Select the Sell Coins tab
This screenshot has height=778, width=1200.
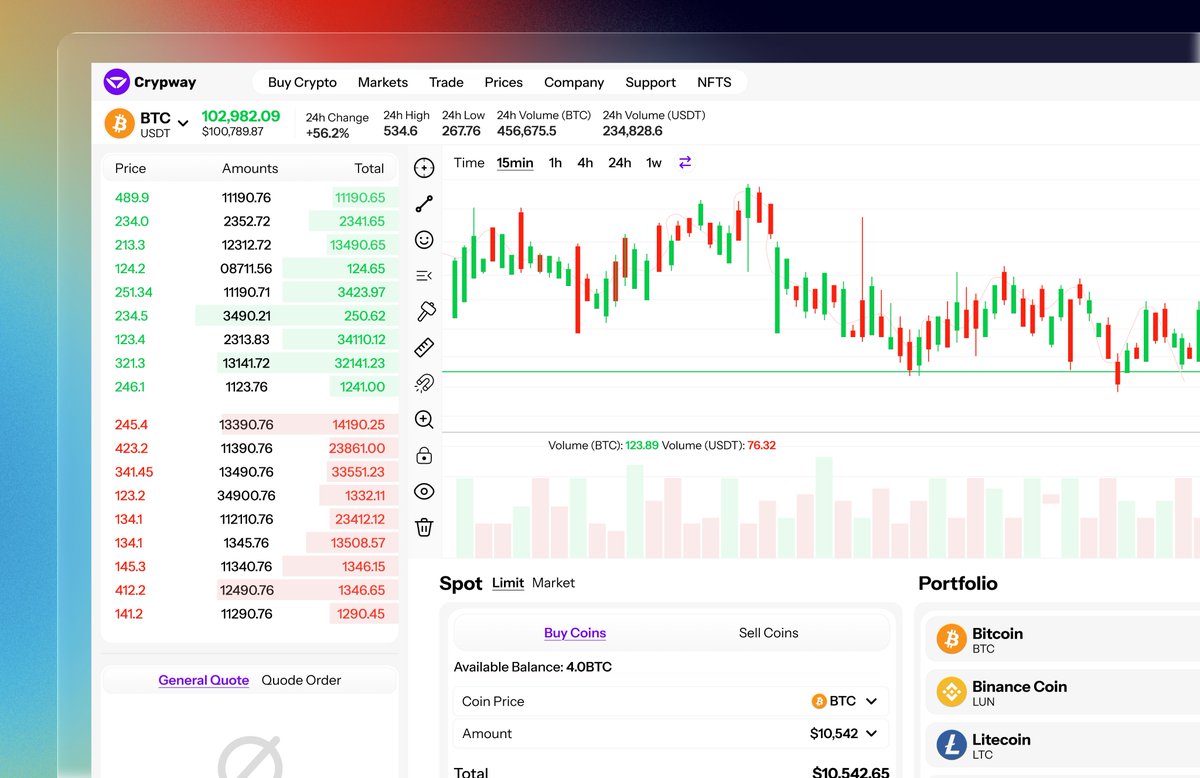(768, 633)
